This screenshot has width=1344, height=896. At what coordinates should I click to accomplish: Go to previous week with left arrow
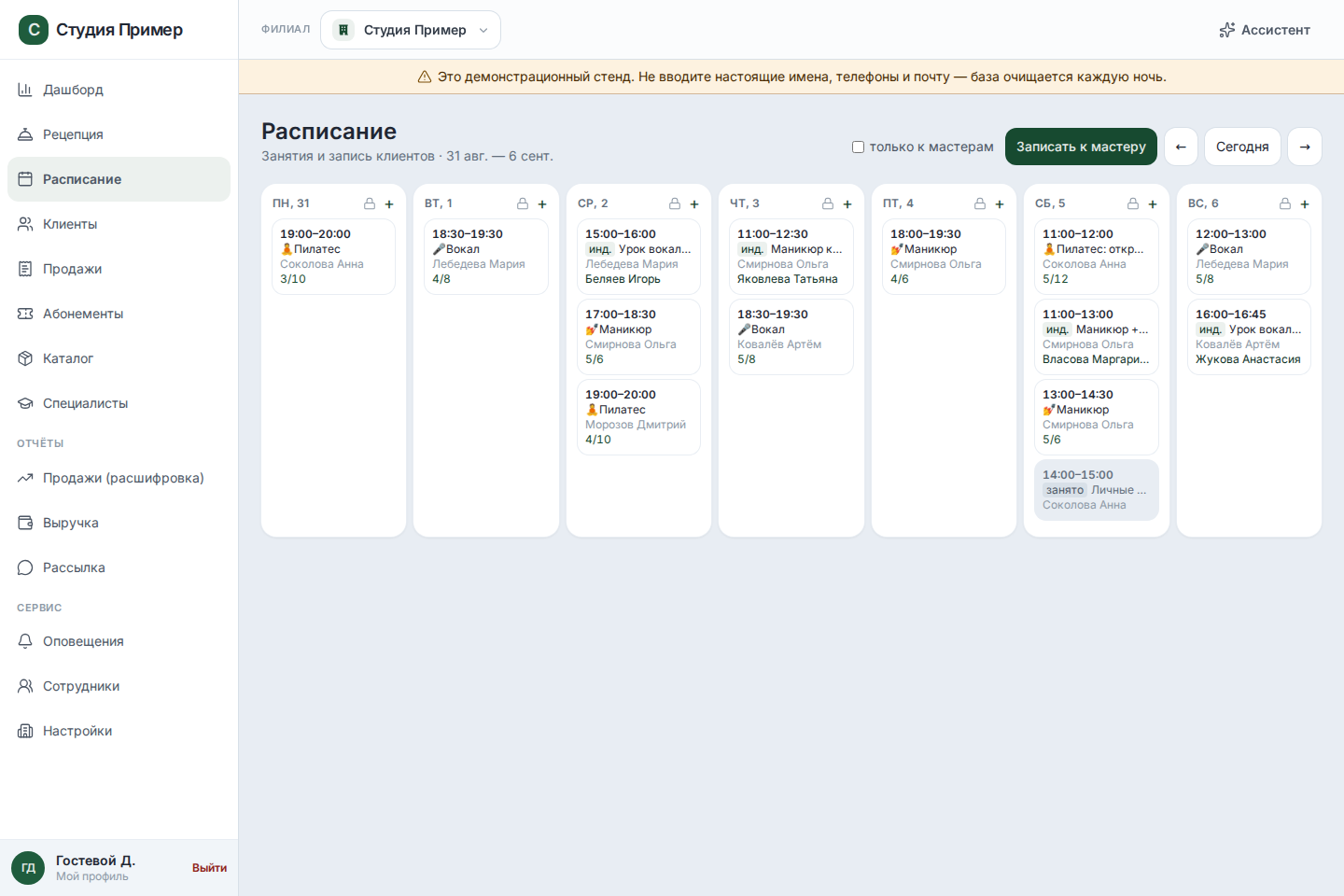click(1181, 147)
